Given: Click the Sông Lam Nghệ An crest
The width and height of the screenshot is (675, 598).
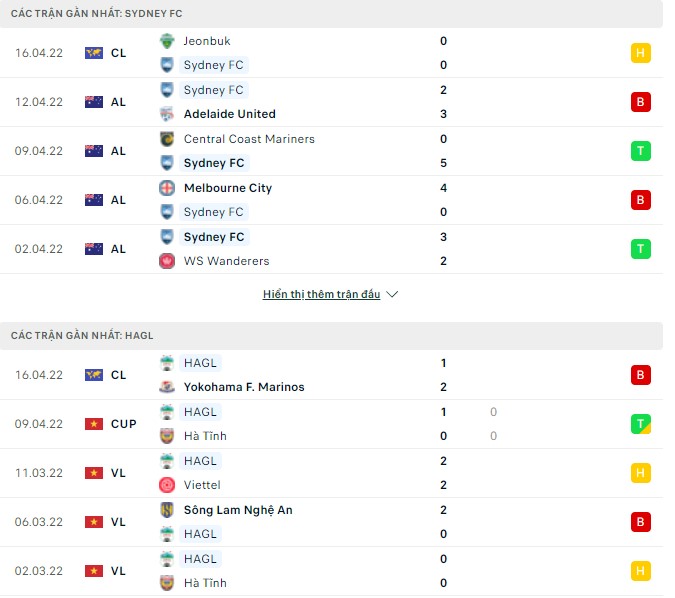Looking at the screenshot, I should click(167, 510).
